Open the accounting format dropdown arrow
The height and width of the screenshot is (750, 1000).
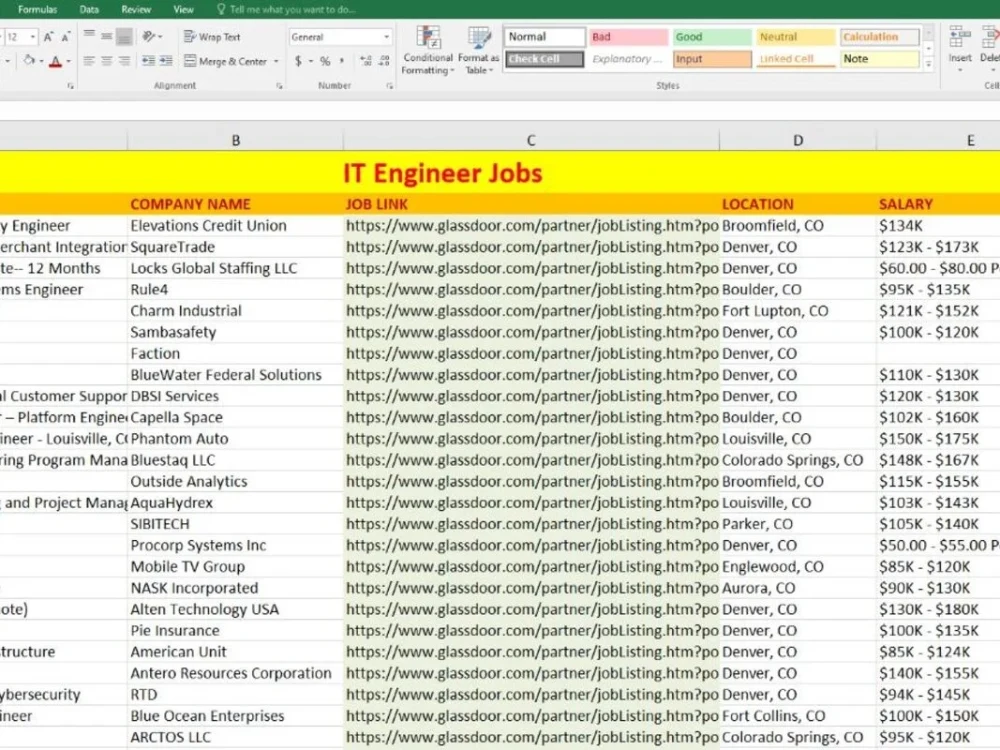(311, 61)
